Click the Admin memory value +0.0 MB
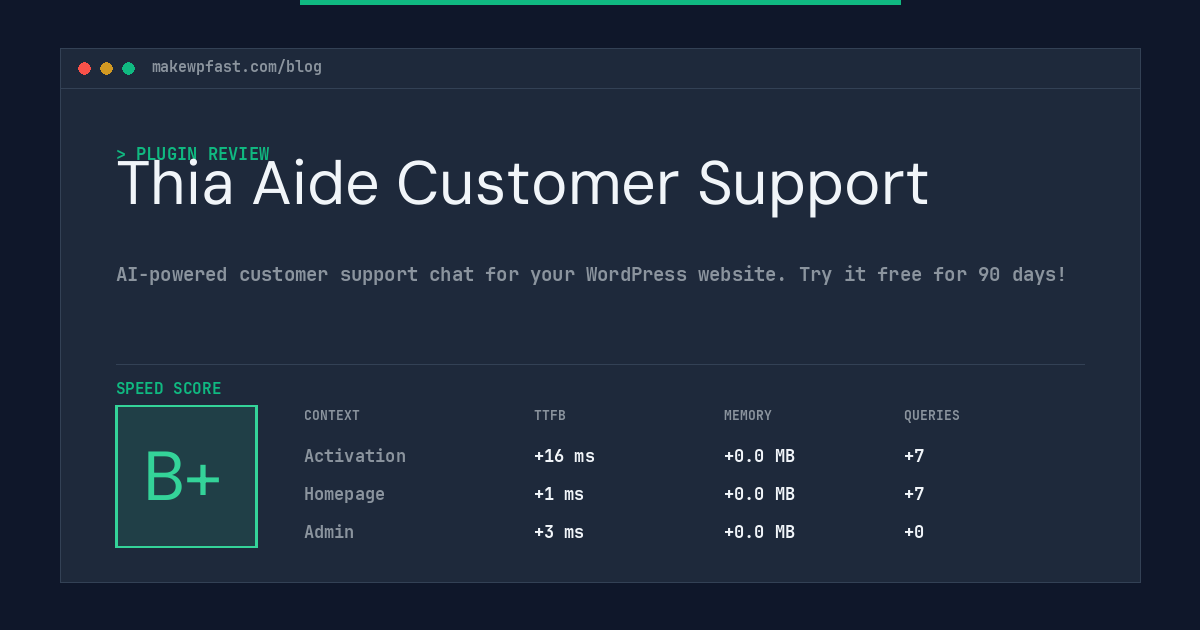 click(759, 532)
